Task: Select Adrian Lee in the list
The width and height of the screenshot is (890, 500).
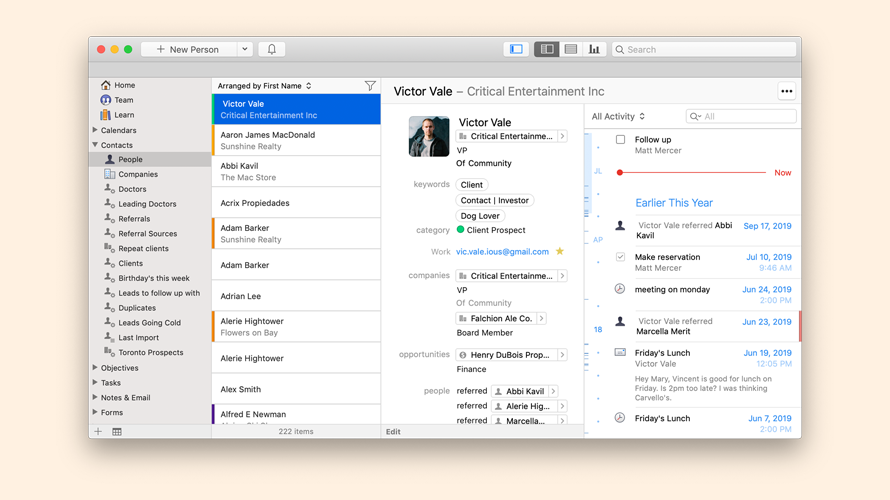Action: coord(296,296)
